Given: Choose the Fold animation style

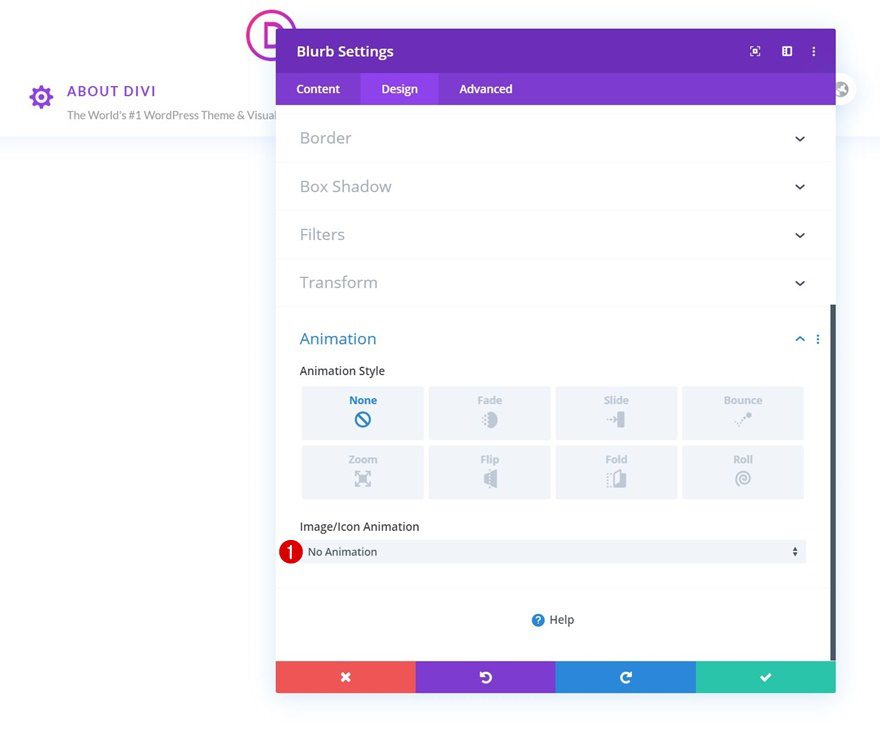Looking at the screenshot, I should [x=616, y=473].
